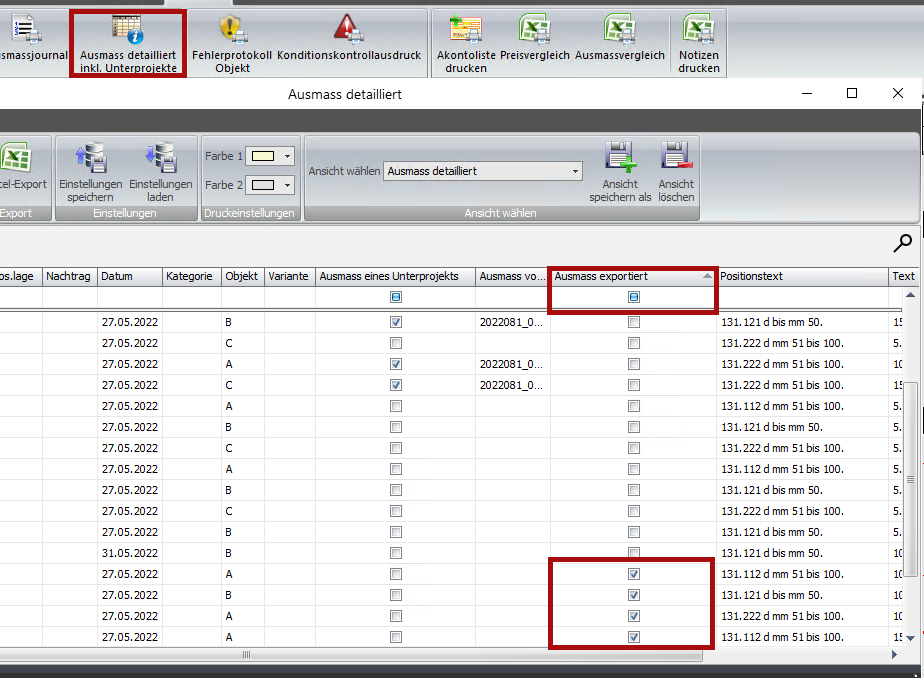The width and height of the screenshot is (924, 678).
Task: Open the Farbe 1 color dropdown
Action: (x=288, y=156)
